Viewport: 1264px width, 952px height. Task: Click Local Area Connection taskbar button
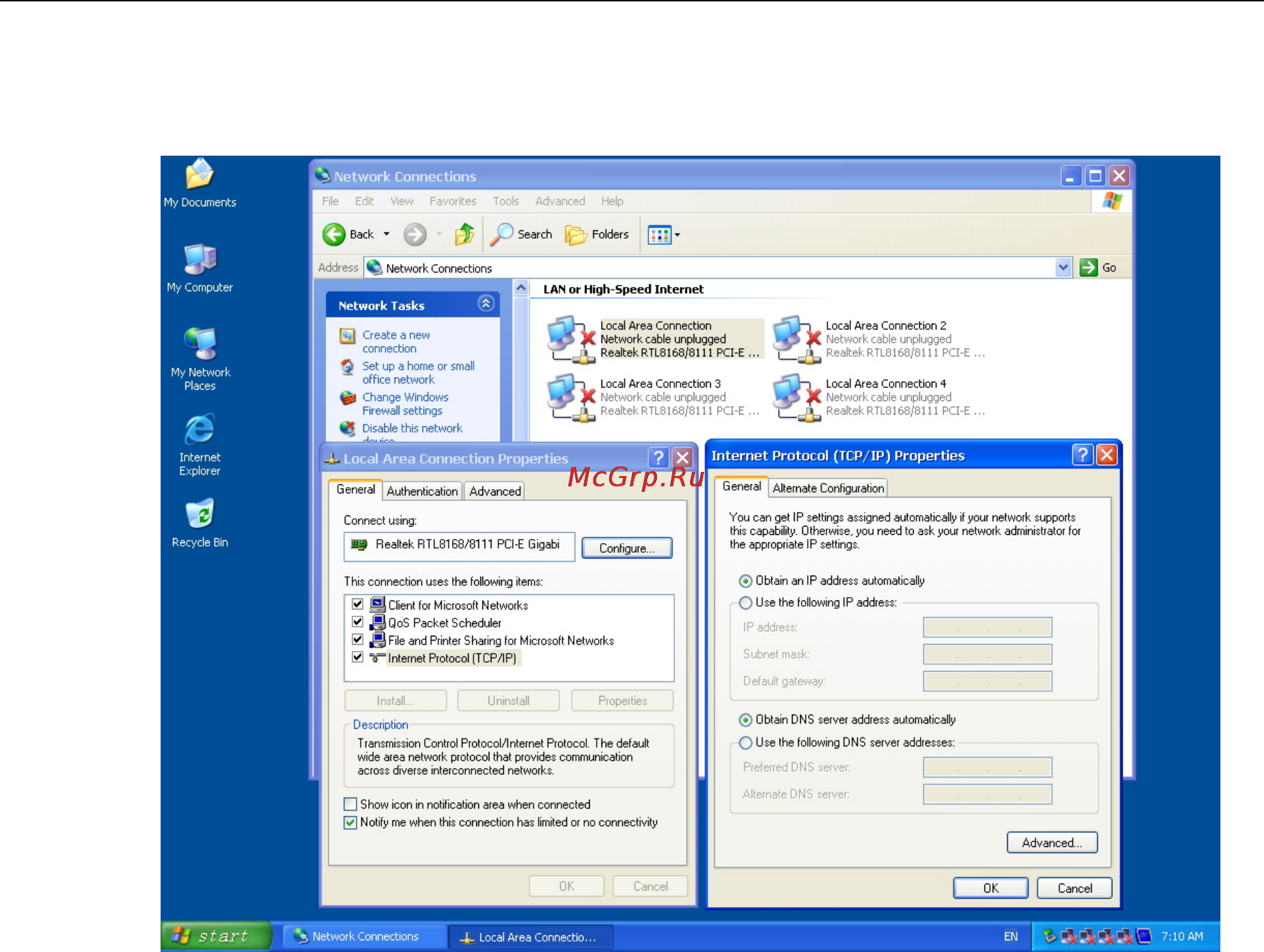[530, 937]
